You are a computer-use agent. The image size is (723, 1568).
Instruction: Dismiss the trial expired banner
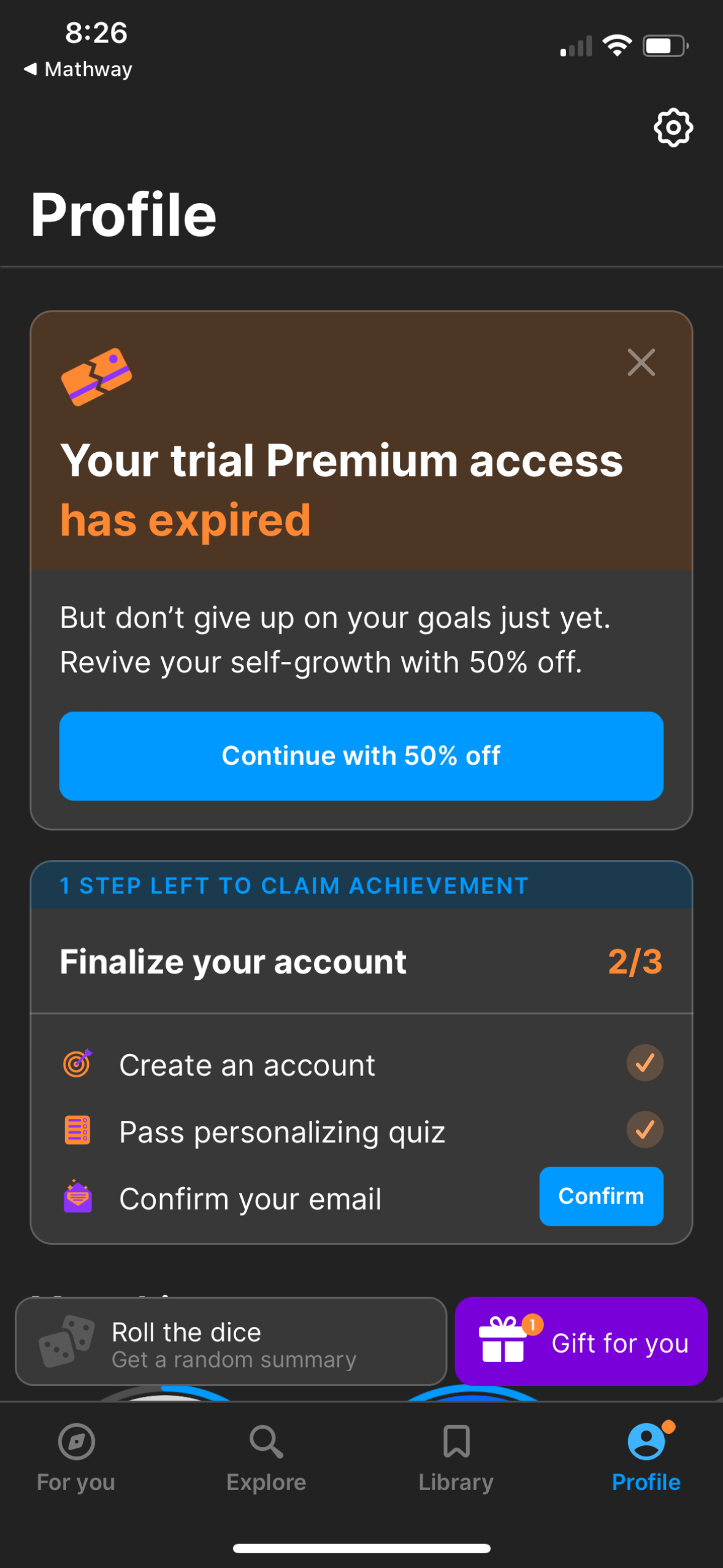click(x=641, y=363)
